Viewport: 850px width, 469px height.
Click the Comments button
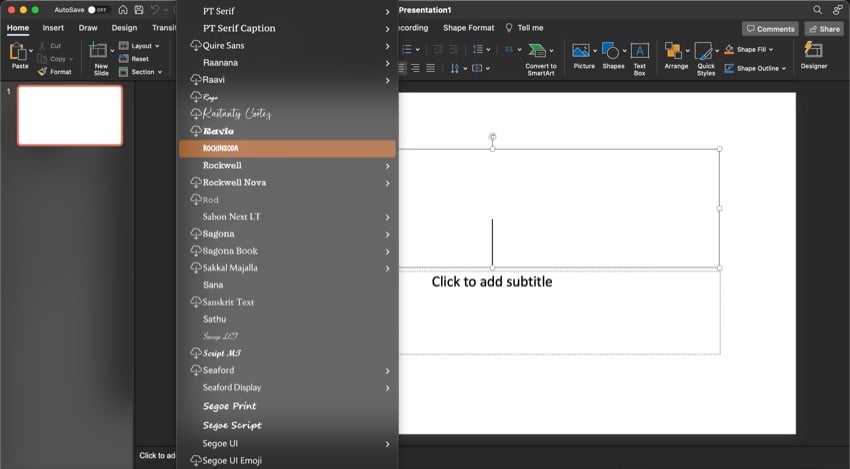(x=770, y=29)
